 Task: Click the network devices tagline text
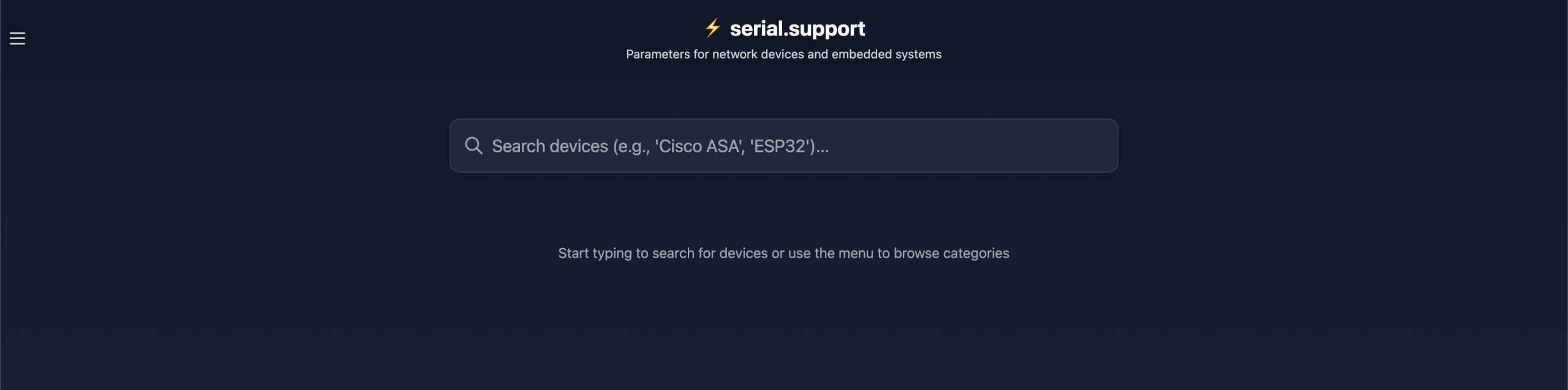(783, 54)
